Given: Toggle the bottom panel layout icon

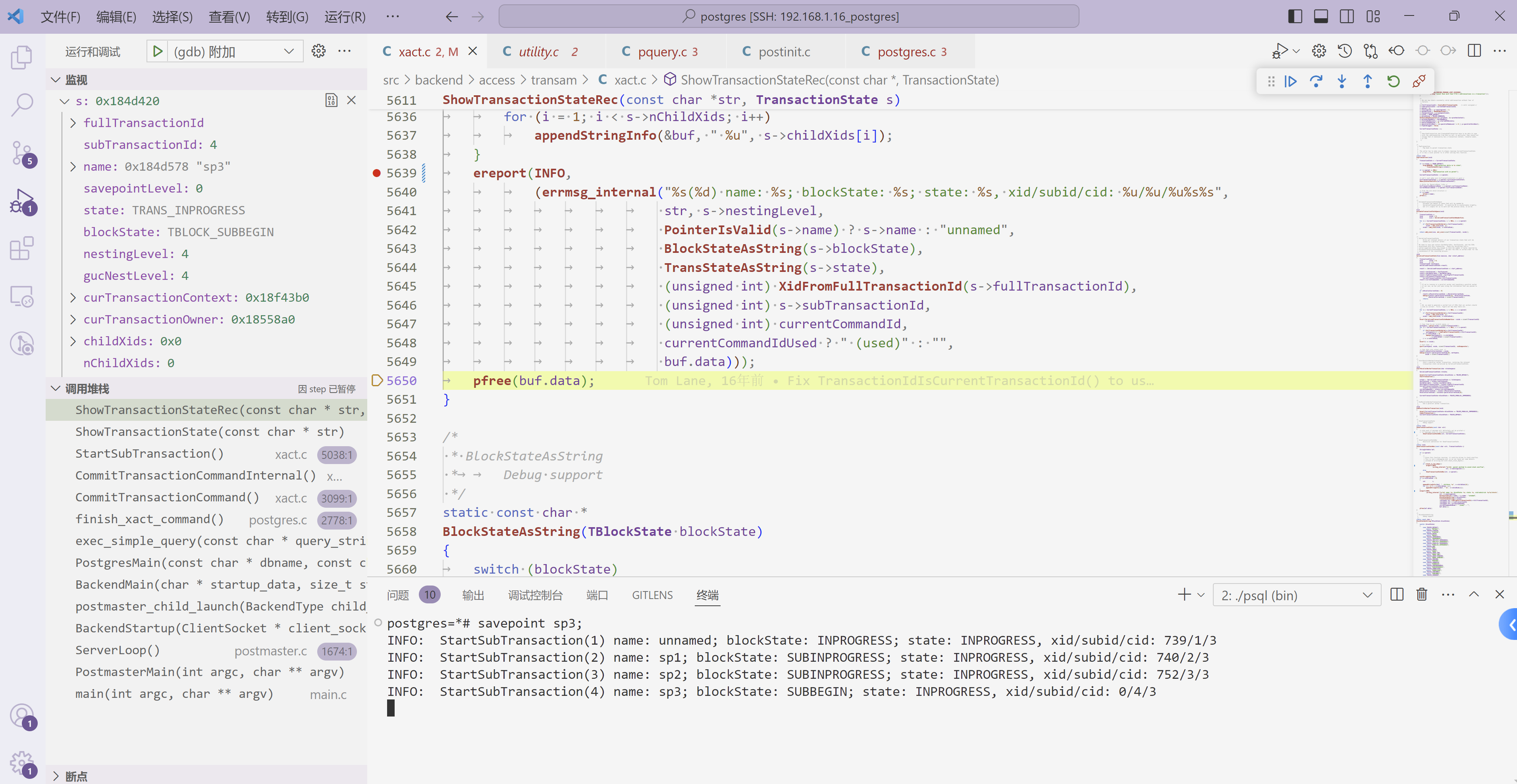Looking at the screenshot, I should coord(1321,17).
